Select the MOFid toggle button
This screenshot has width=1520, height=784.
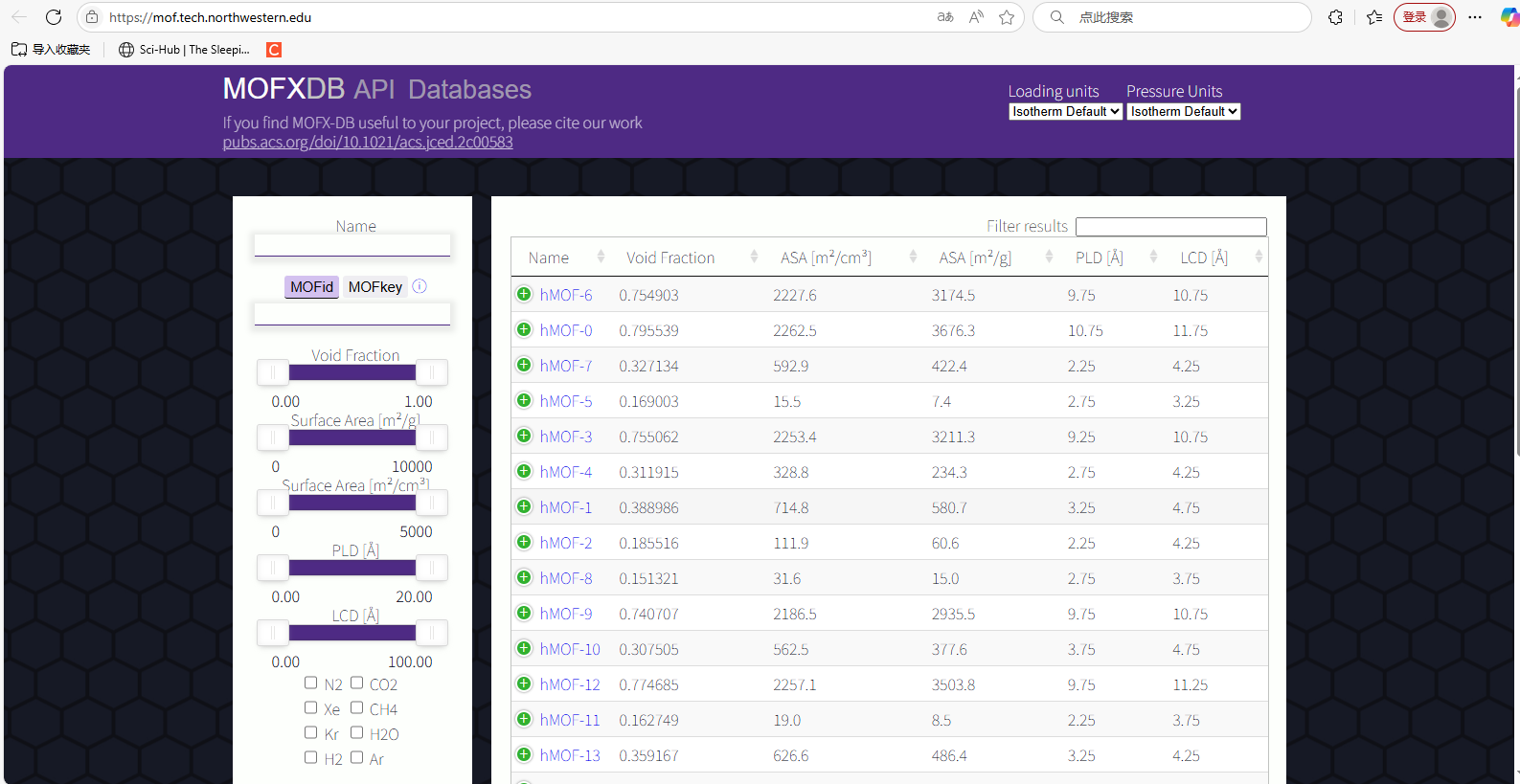(x=311, y=286)
